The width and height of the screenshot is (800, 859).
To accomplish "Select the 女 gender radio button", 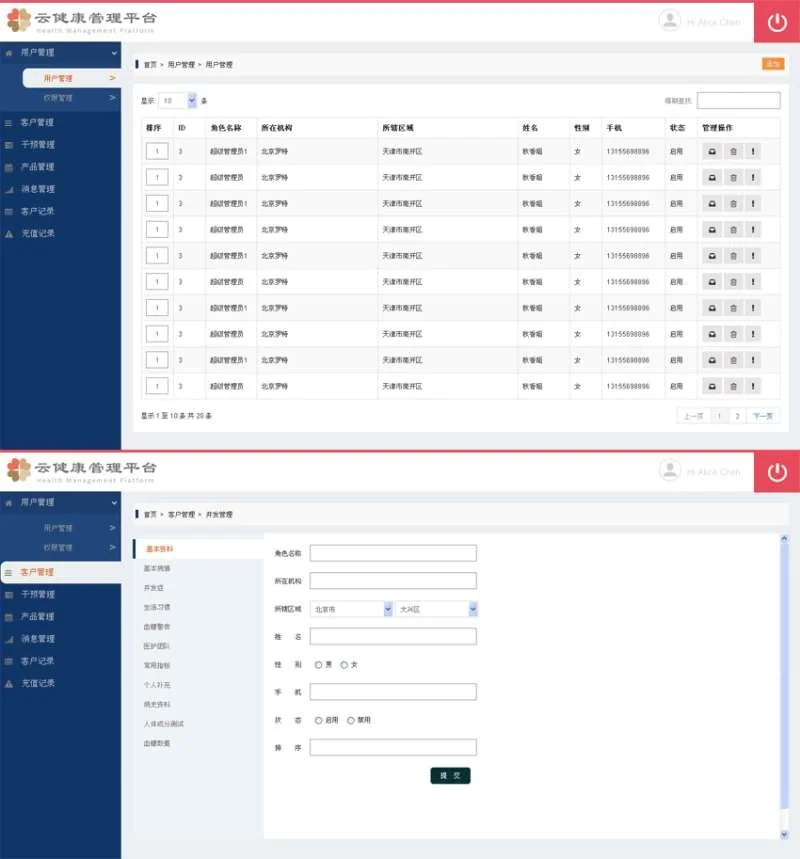I will [x=344, y=664].
